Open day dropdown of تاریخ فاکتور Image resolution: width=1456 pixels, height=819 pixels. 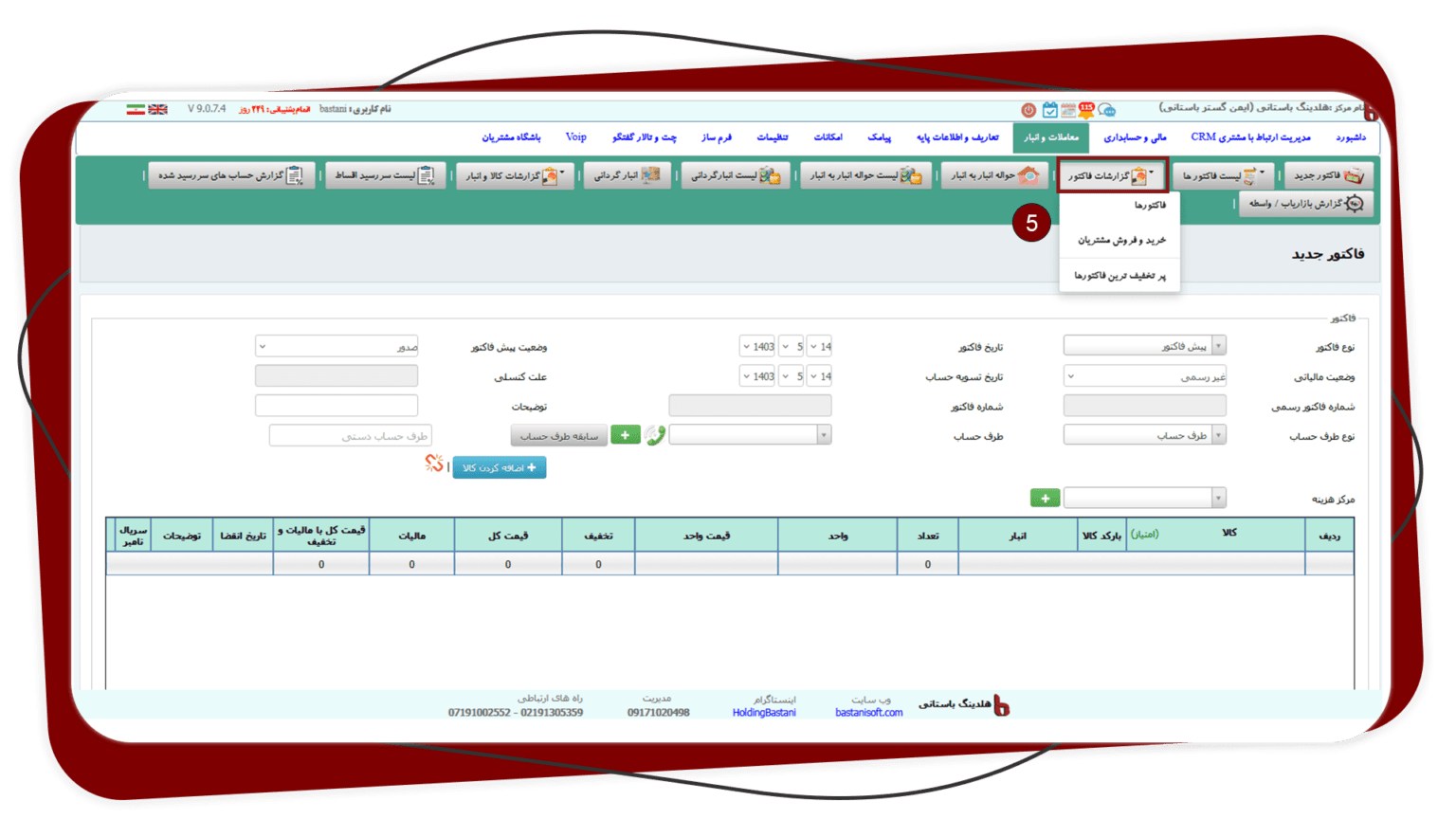[820, 346]
